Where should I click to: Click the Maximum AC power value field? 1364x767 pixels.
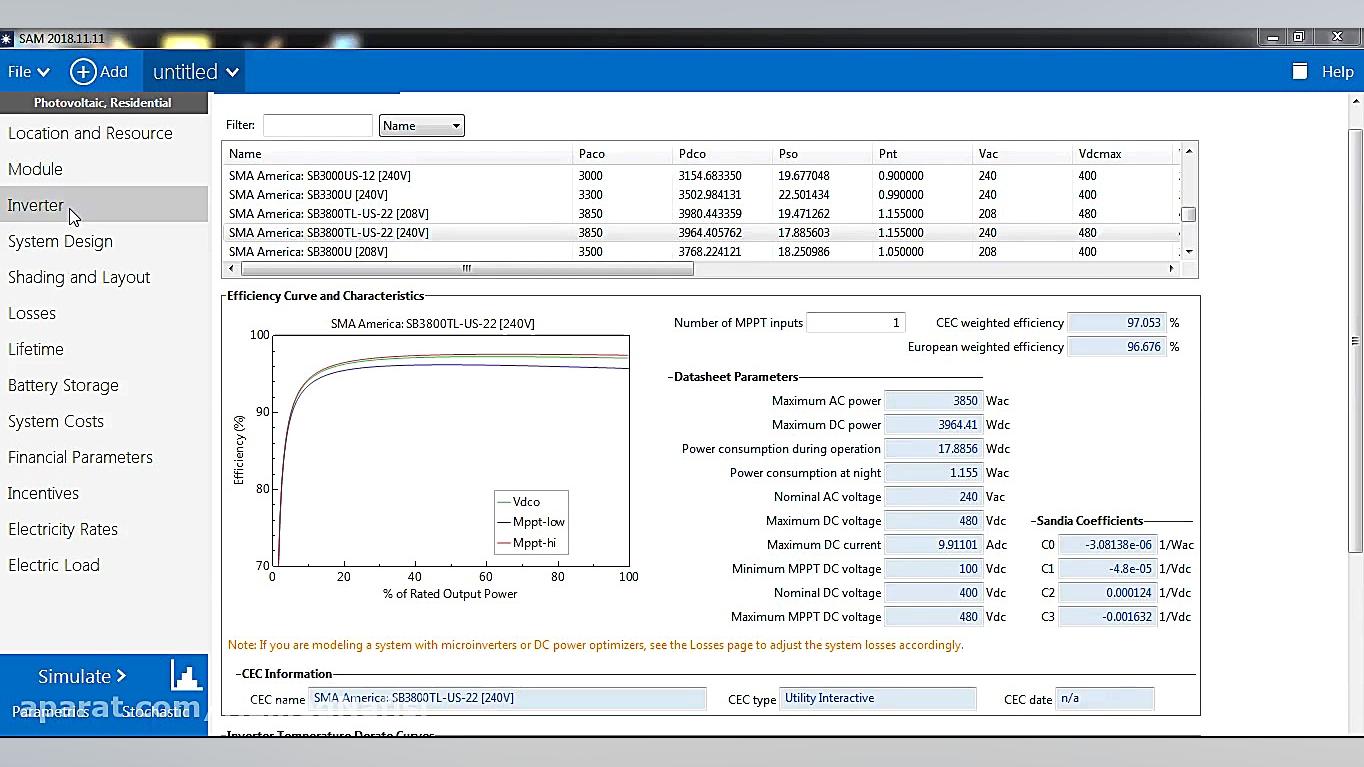pos(932,401)
